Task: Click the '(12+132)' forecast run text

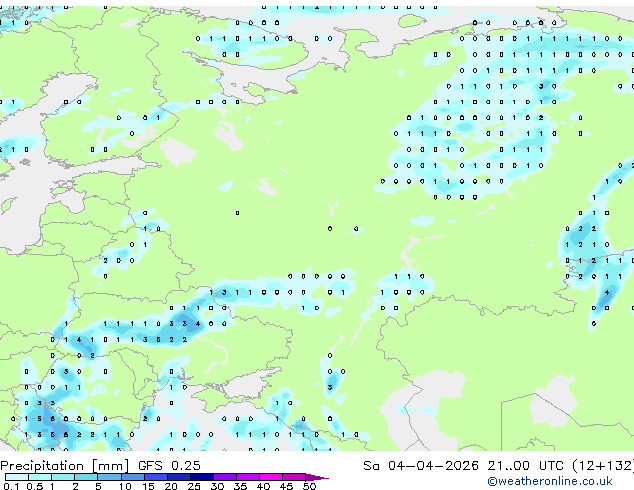Action: pos(603,466)
